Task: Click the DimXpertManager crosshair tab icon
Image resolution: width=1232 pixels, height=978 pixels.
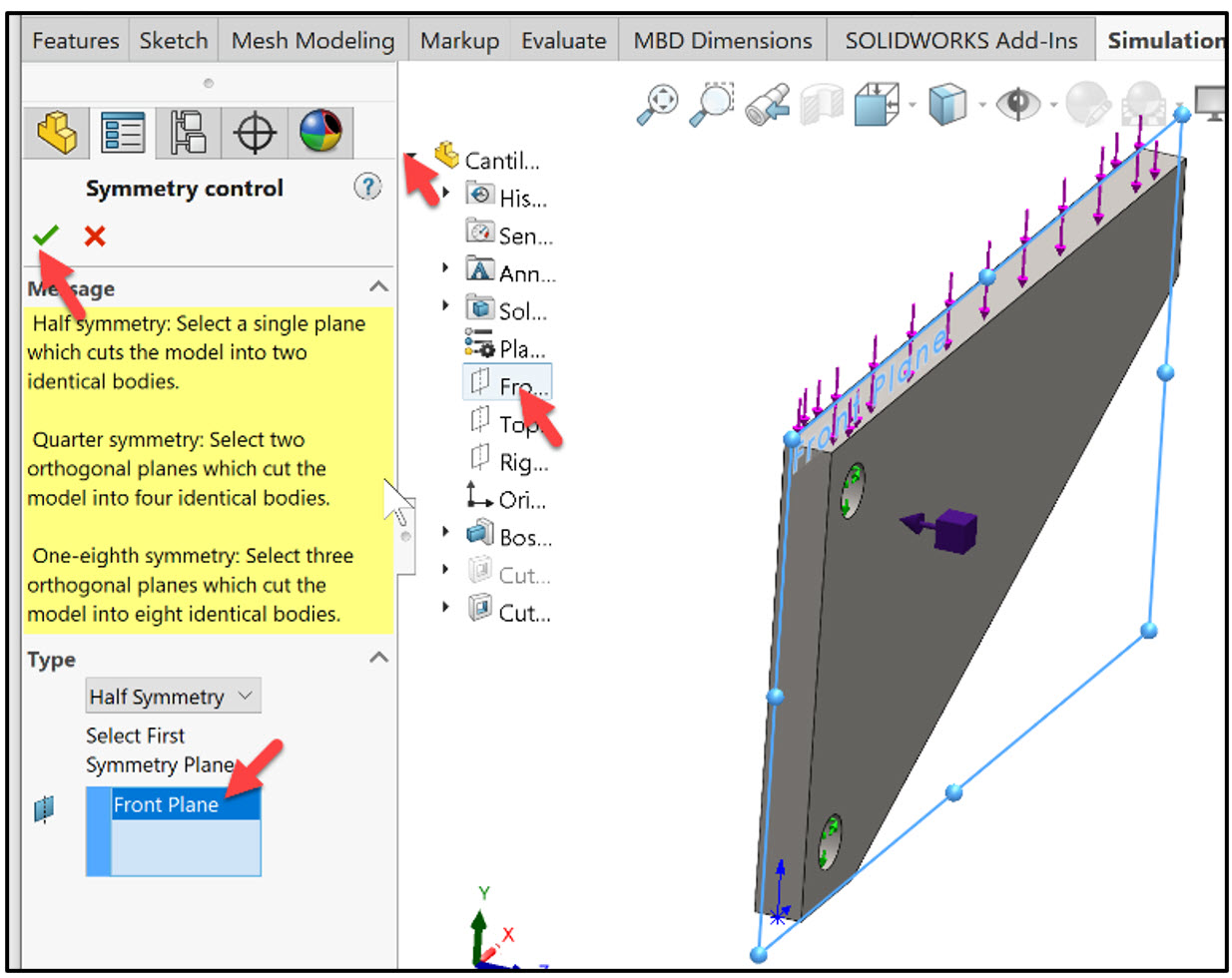Action: coord(255,131)
